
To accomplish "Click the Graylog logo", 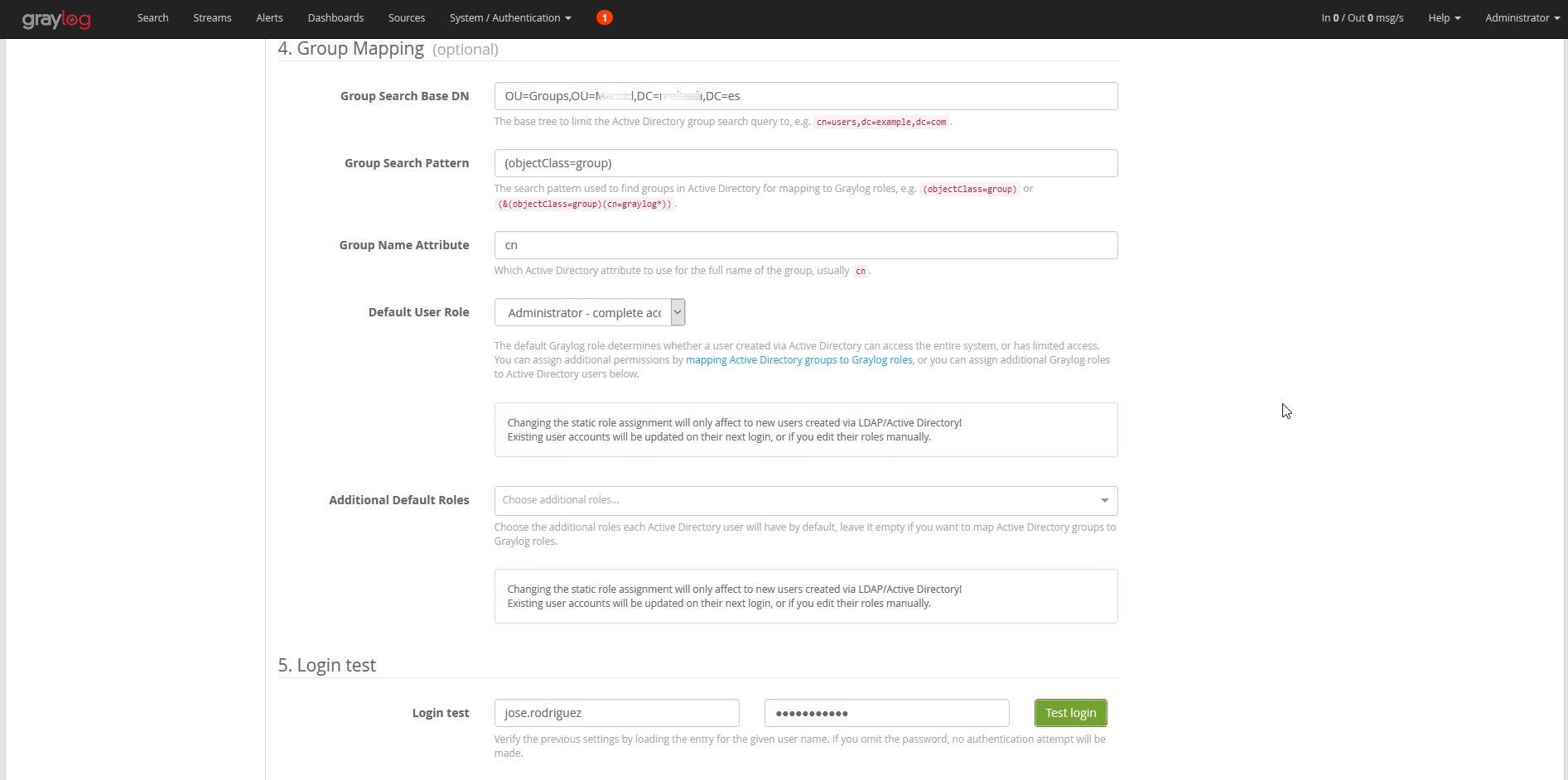I will (x=56, y=19).
